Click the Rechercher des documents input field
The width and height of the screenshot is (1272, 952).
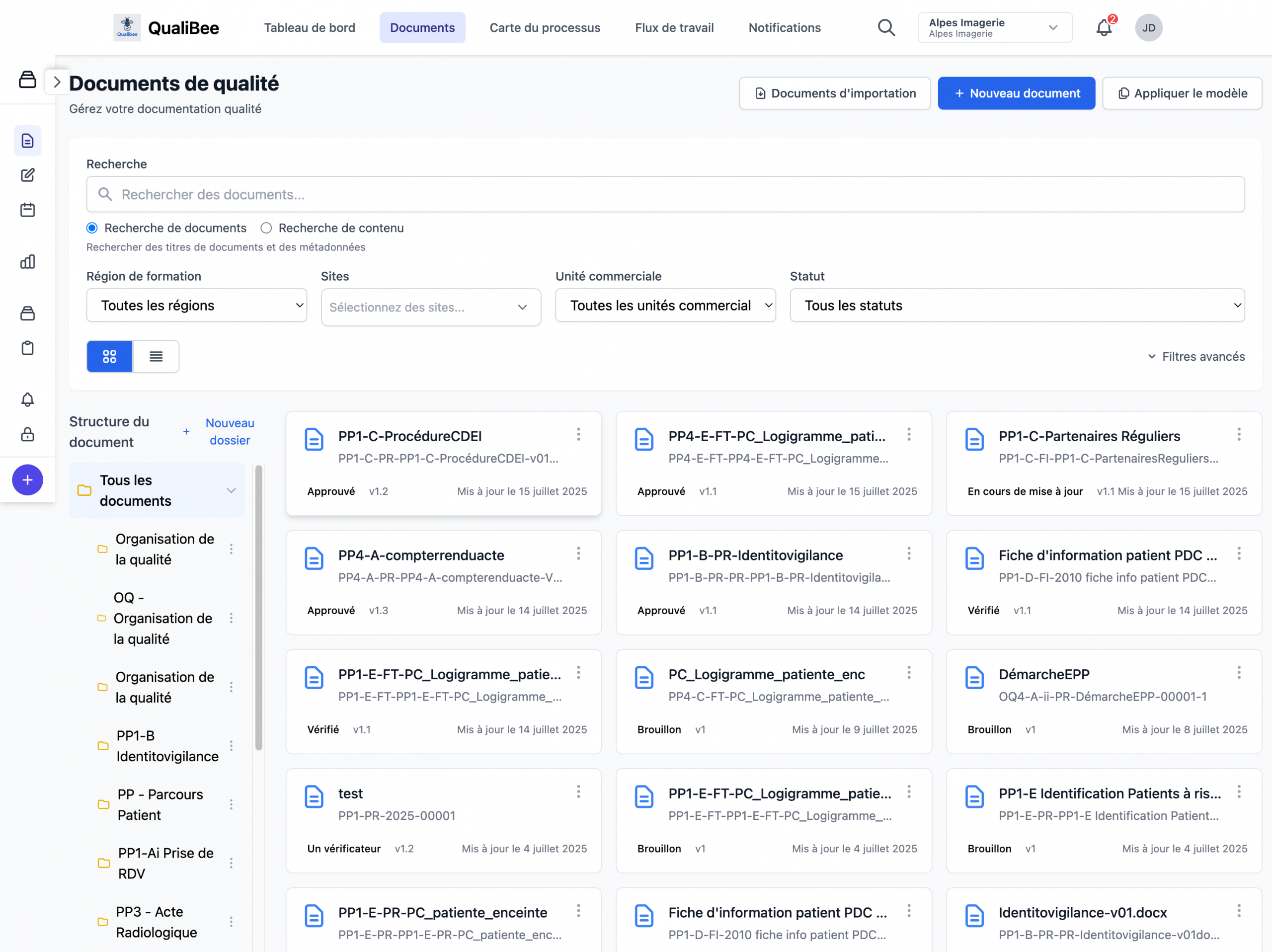[x=665, y=194]
